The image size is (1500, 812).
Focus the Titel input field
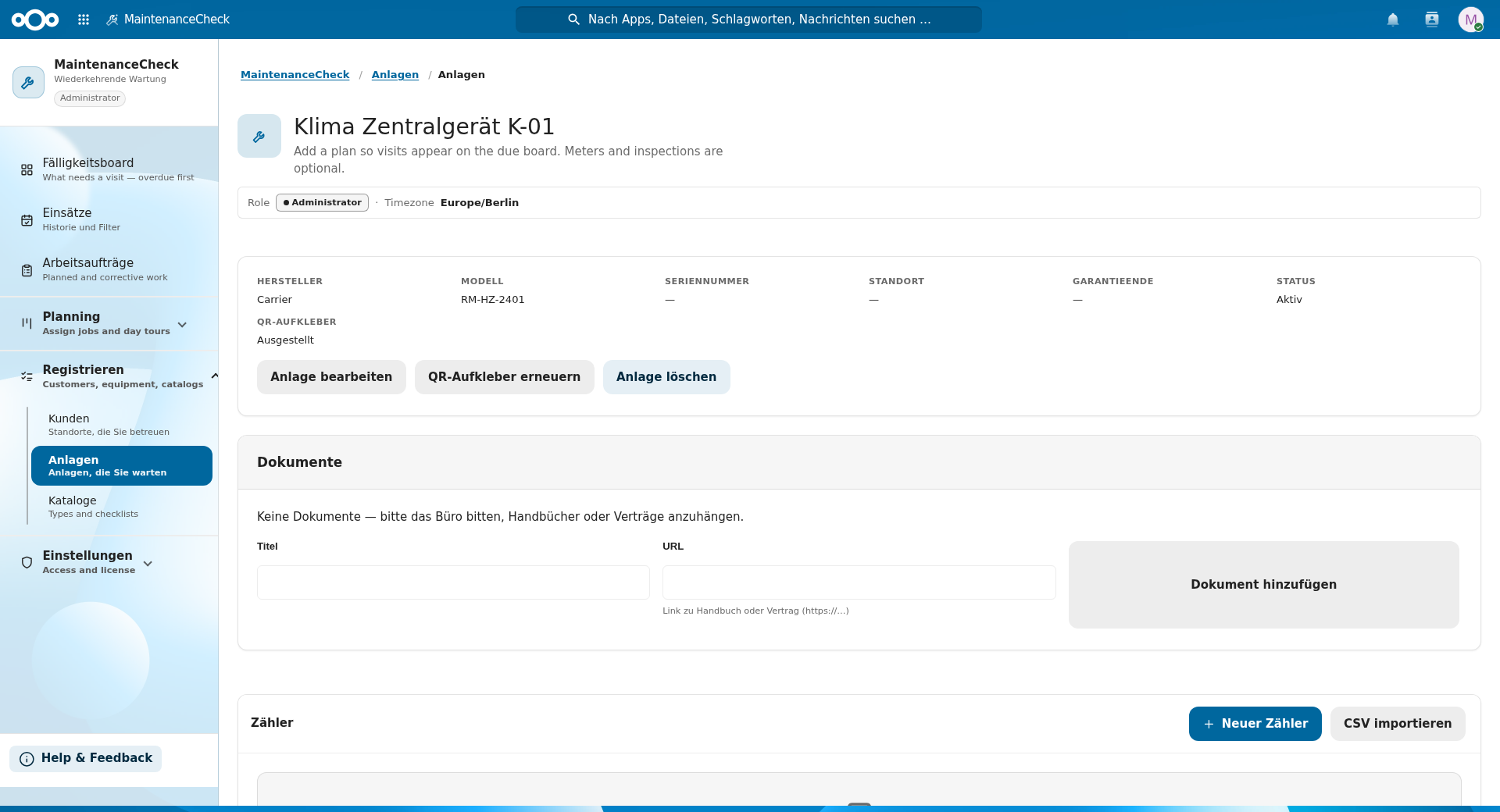(x=453, y=582)
